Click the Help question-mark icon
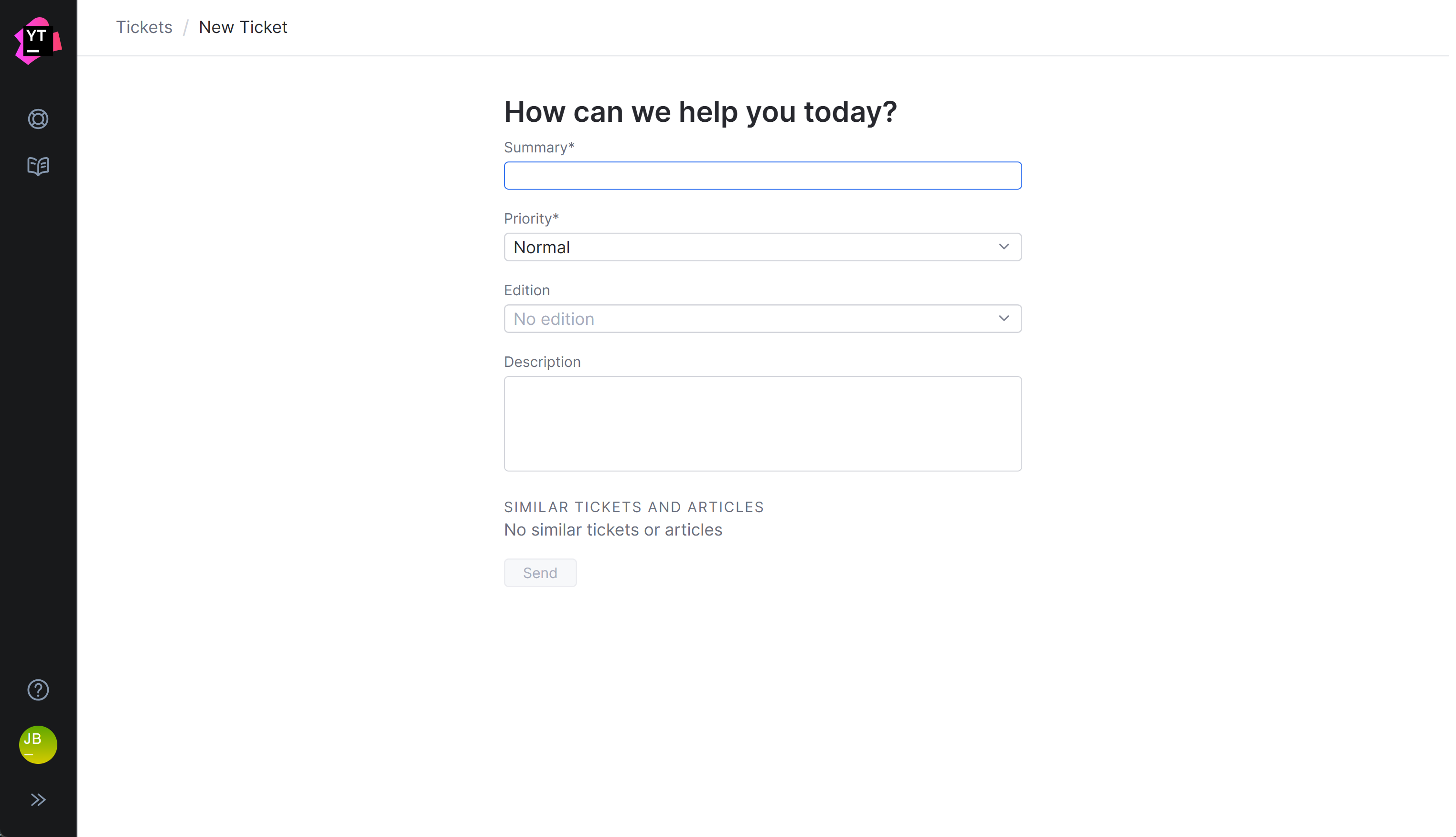 (37, 690)
